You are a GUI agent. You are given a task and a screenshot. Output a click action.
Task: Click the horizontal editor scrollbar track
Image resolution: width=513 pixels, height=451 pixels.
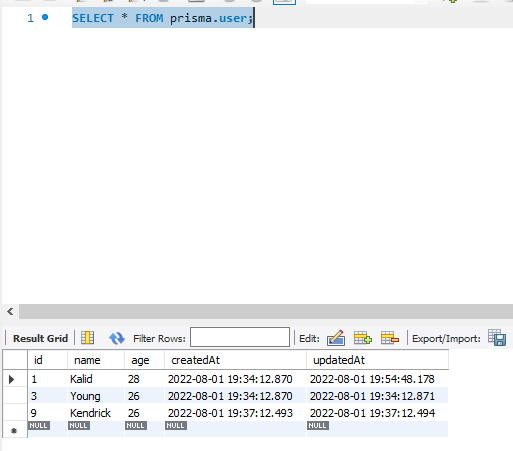(x=266, y=312)
